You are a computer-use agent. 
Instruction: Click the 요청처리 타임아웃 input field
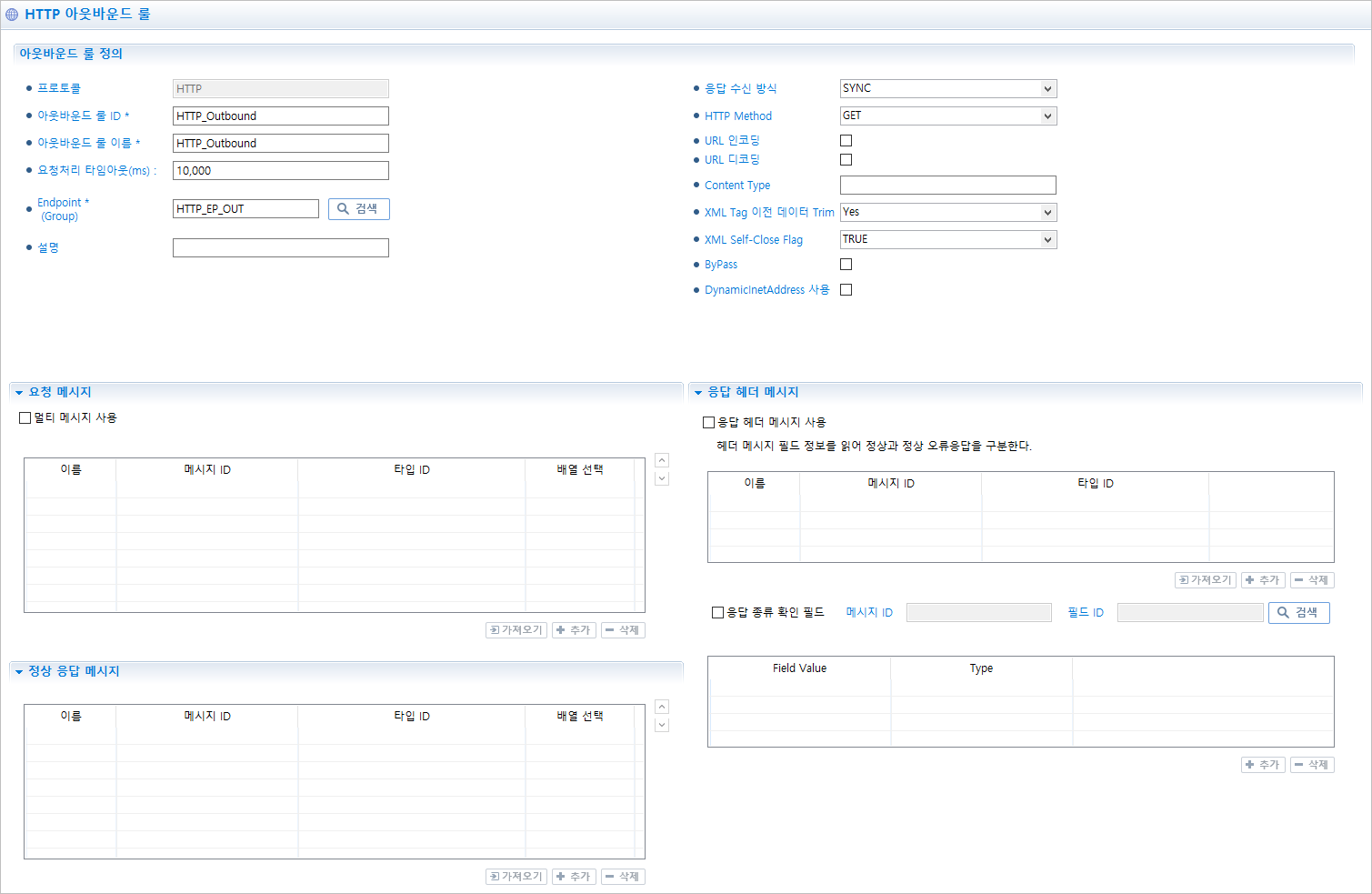click(x=281, y=170)
